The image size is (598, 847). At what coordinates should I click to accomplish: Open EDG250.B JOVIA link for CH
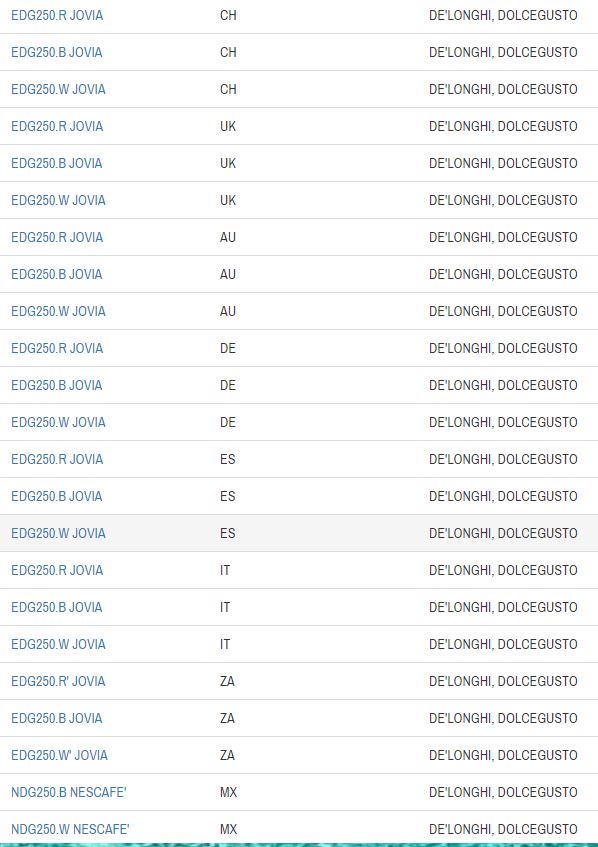(56, 52)
